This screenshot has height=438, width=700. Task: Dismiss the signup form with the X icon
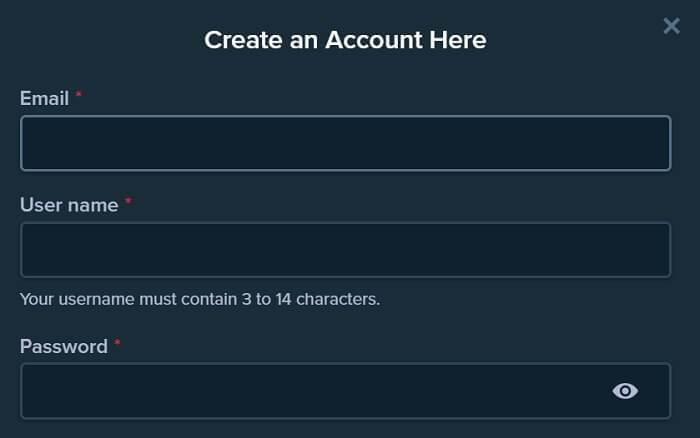pos(671,26)
